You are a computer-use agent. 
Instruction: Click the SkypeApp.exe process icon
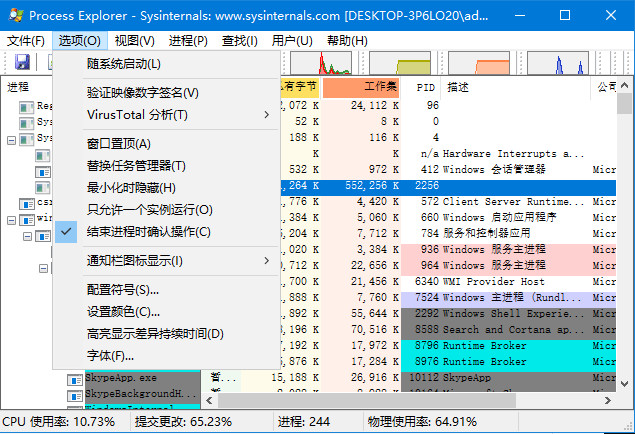[75, 380]
